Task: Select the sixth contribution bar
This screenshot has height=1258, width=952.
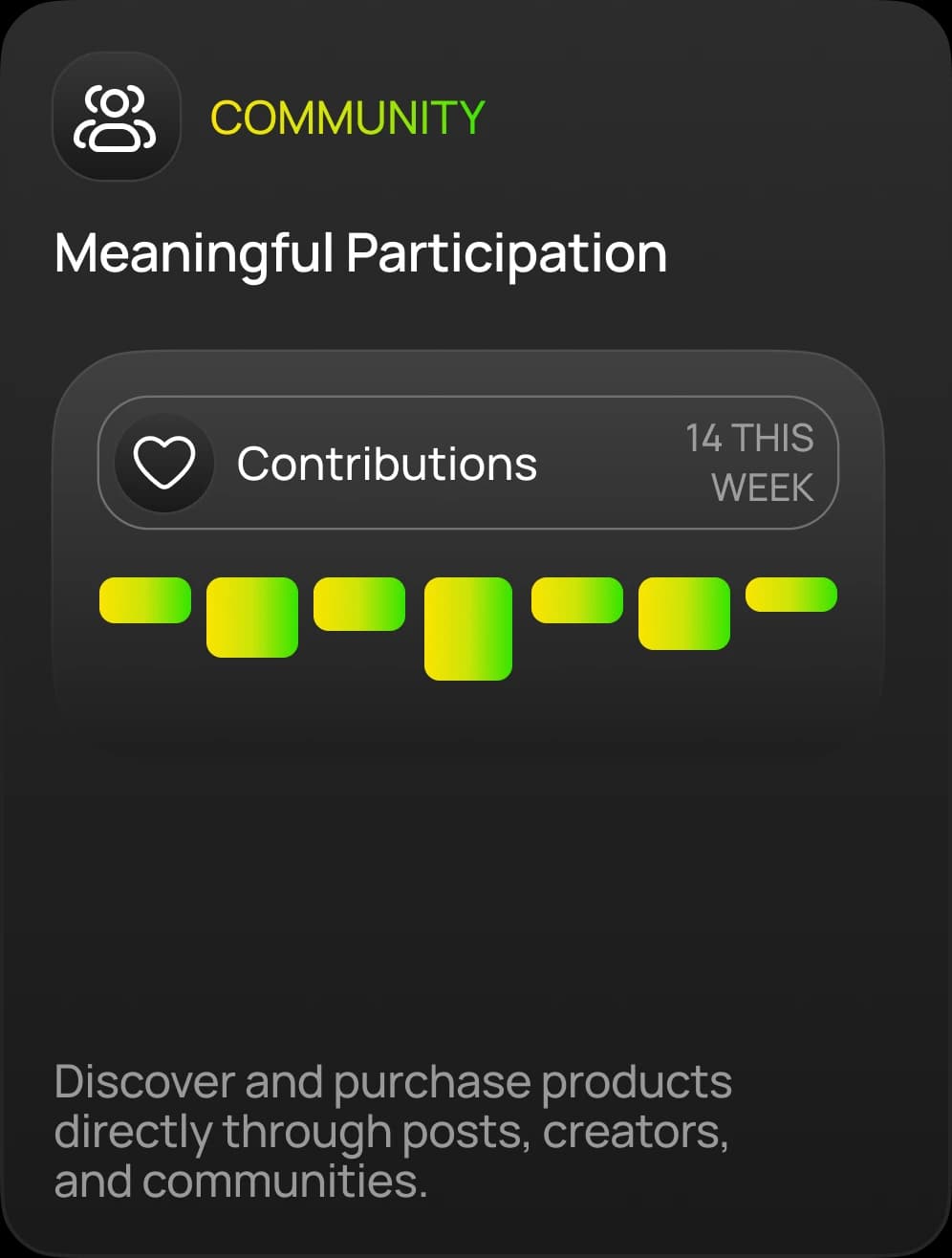Action: click(x=684, y=614)
